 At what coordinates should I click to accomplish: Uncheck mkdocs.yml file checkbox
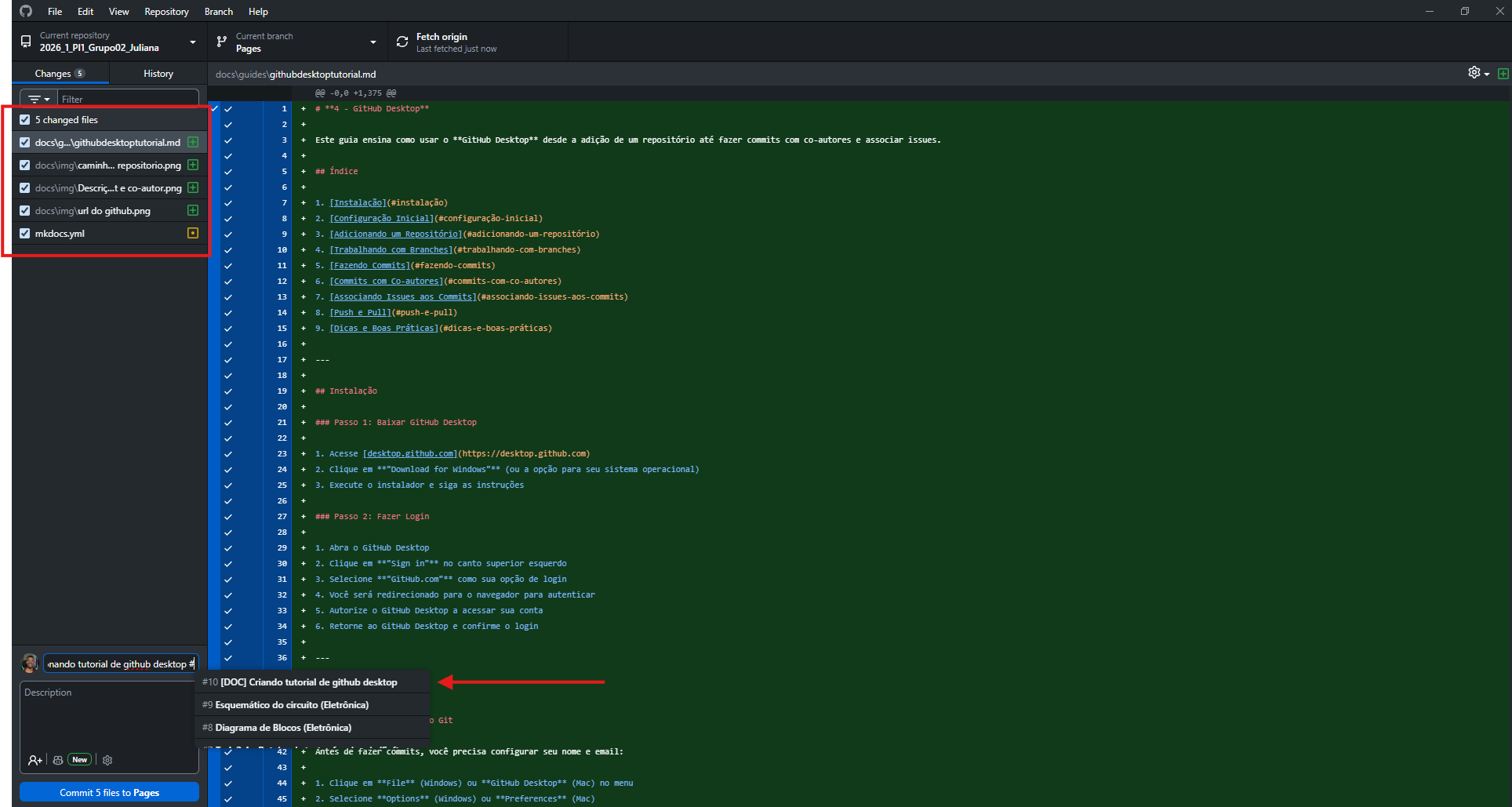pyautogui.click(x=25, y=234)
